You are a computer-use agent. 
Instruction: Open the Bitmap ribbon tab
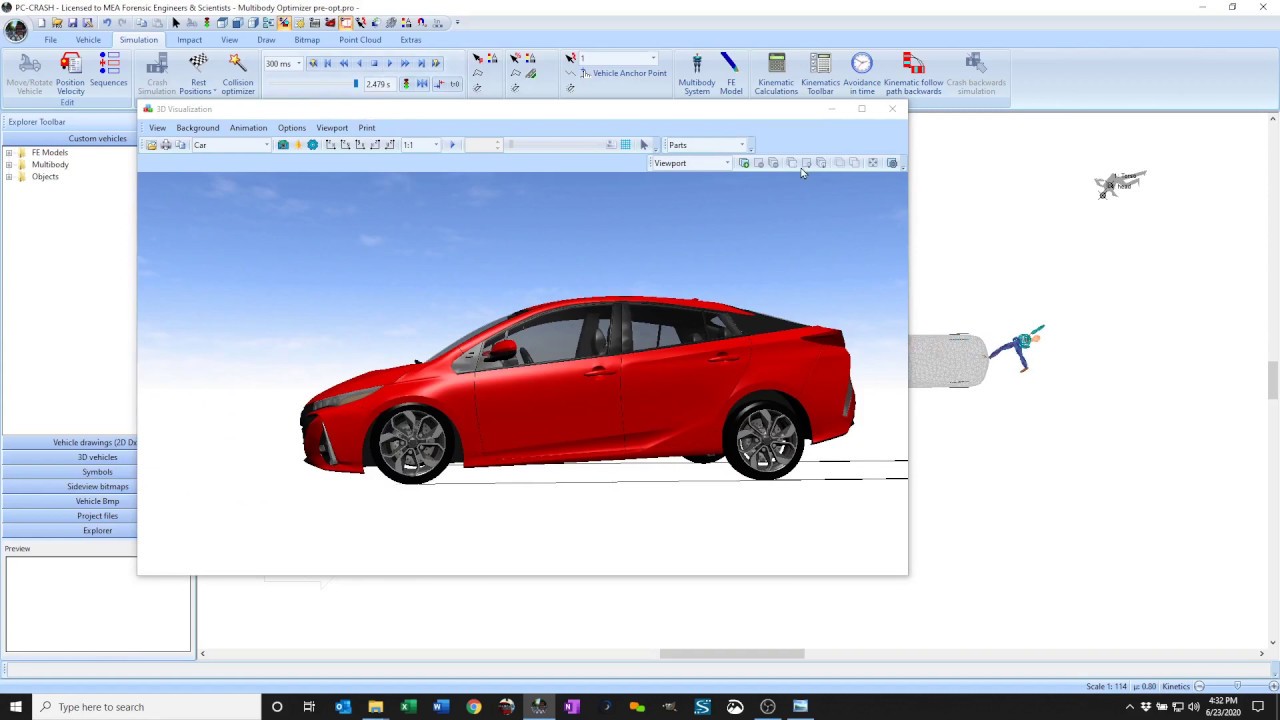pyautogui.click(x=307, y=40)
